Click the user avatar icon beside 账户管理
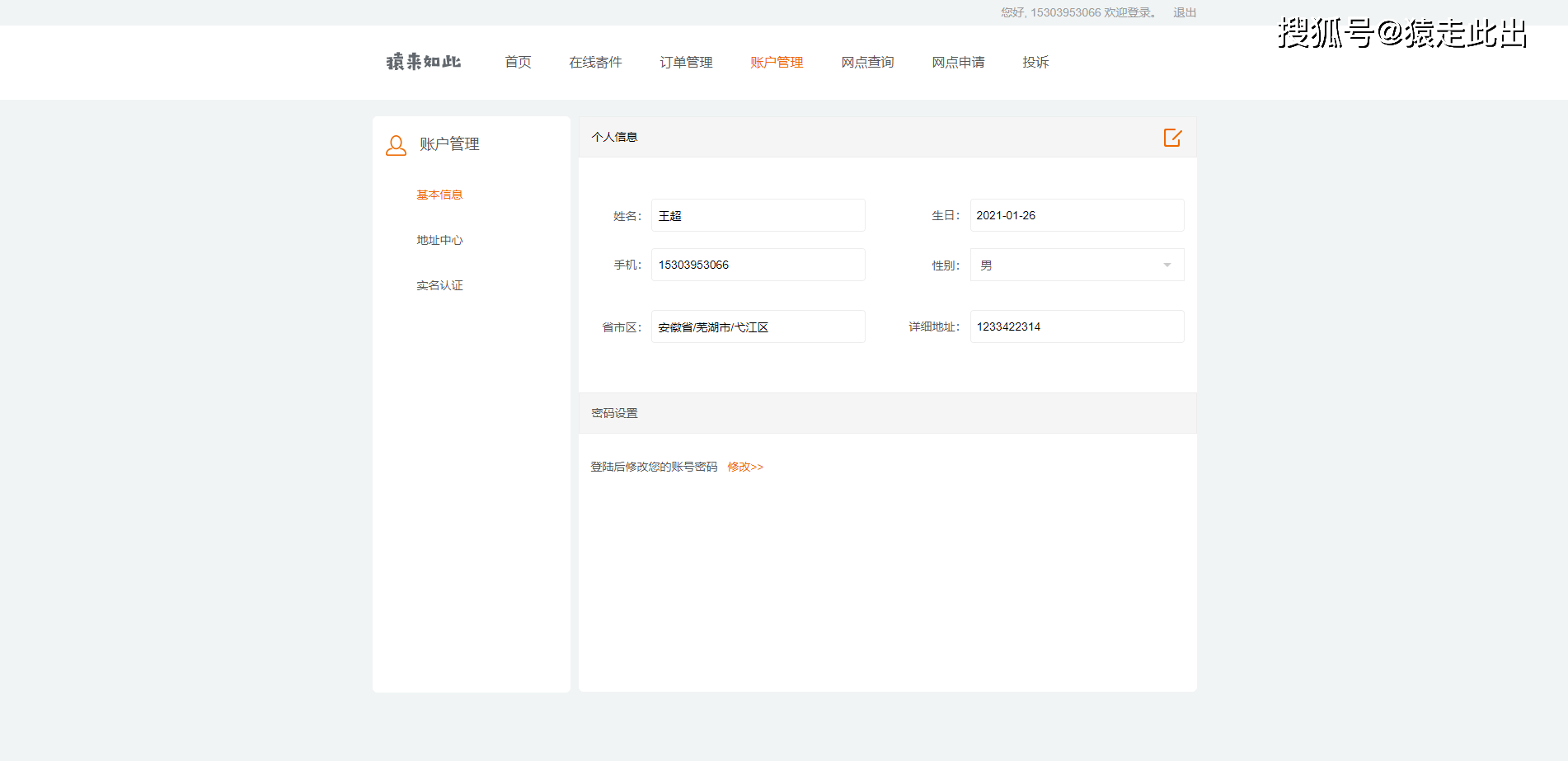The image size is (1568, 761). point(396,146)
